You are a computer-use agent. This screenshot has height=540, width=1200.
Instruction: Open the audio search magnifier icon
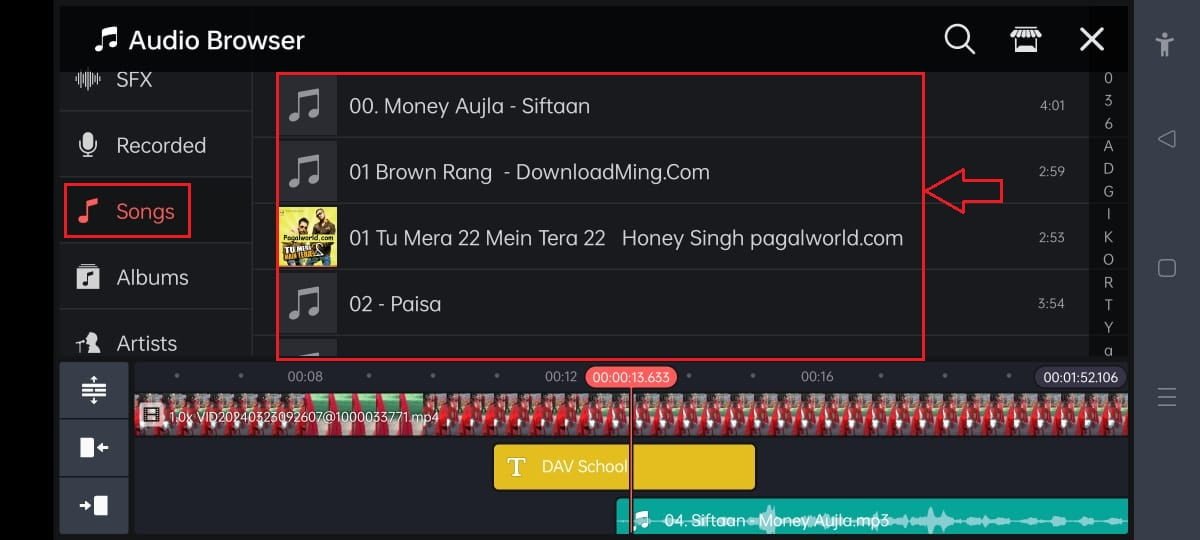[959, 39]
